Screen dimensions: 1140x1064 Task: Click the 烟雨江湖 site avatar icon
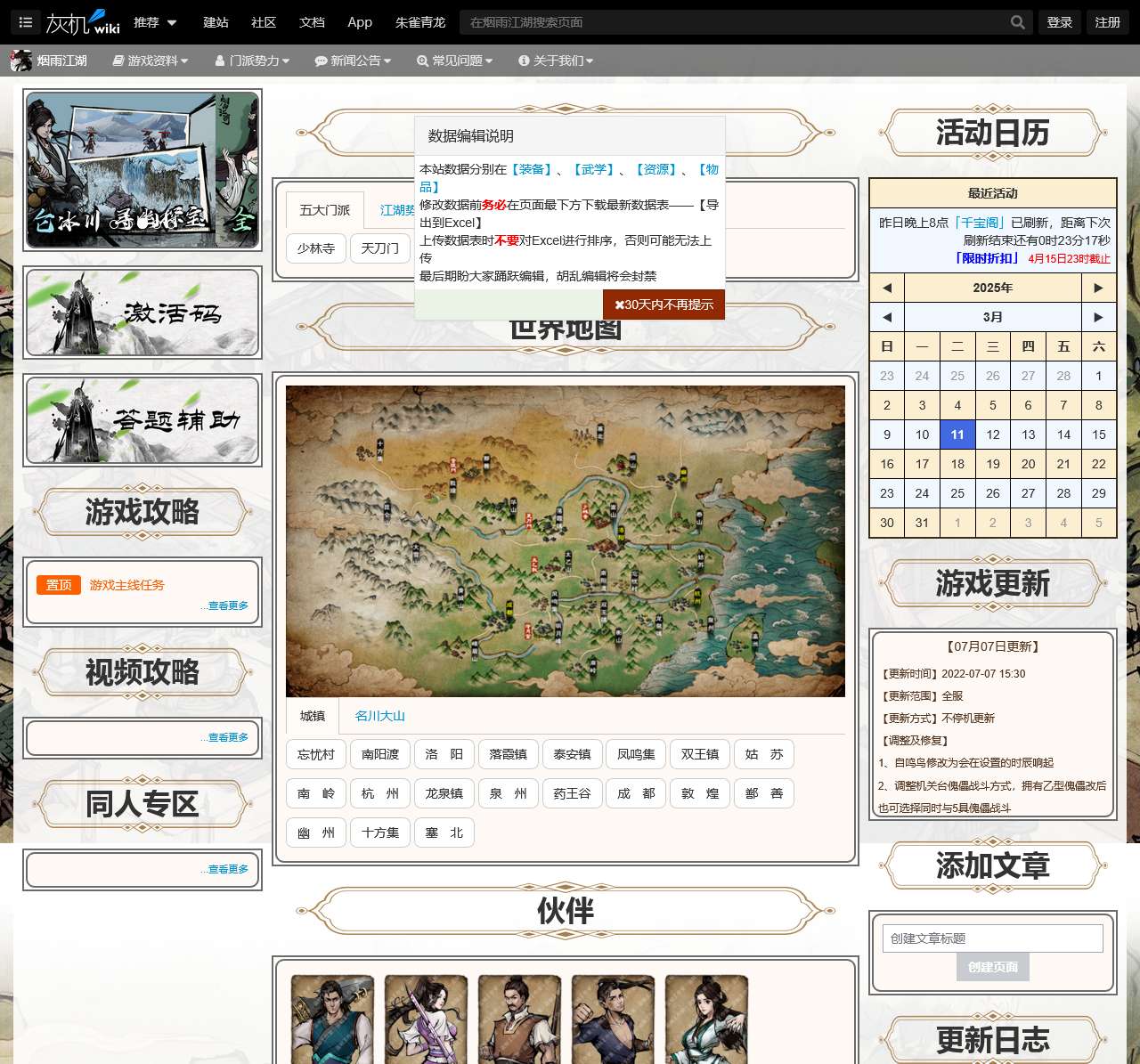pyautogui.click(x=20, y=61)
